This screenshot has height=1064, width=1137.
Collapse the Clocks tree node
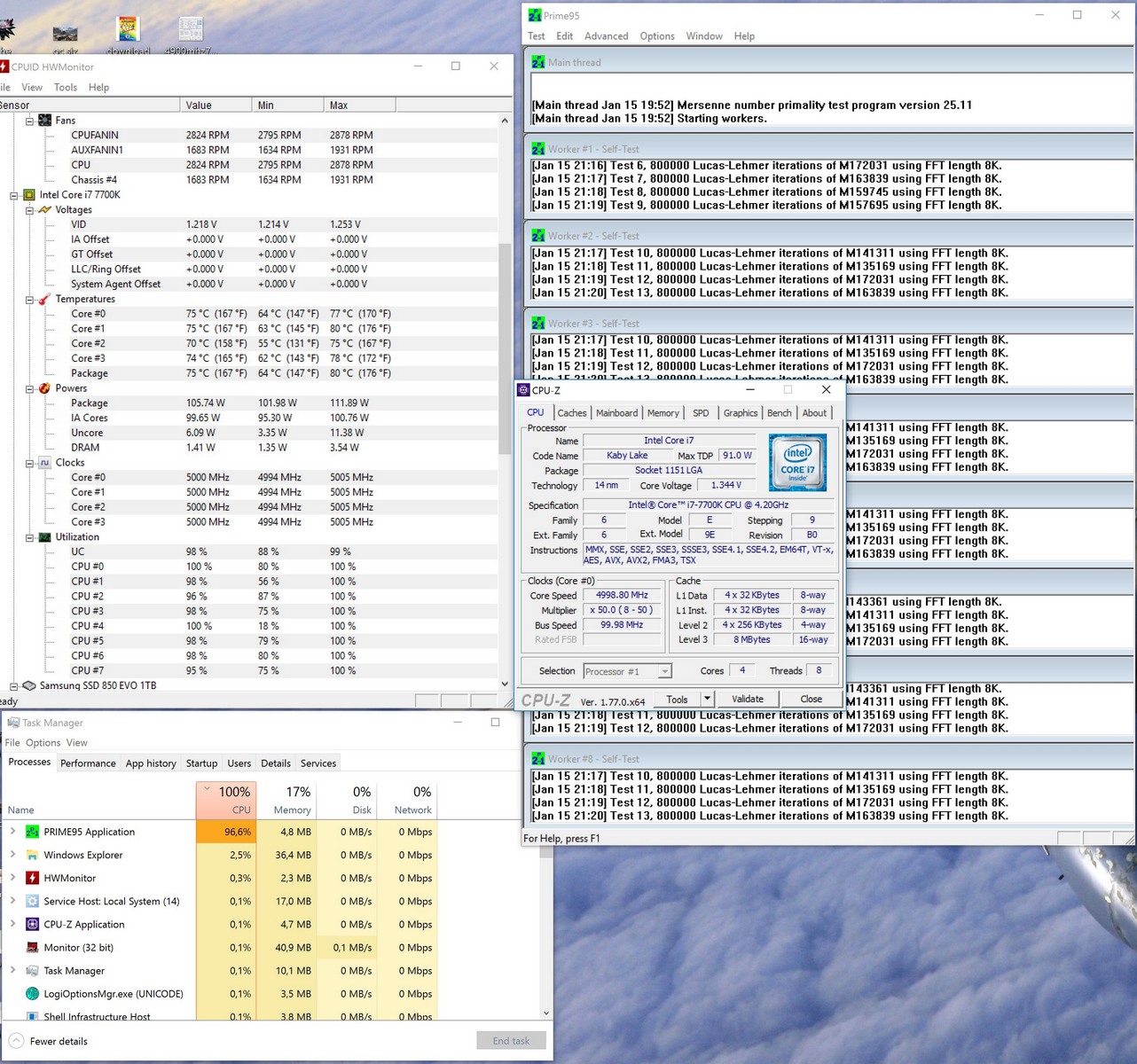point(29,463)
